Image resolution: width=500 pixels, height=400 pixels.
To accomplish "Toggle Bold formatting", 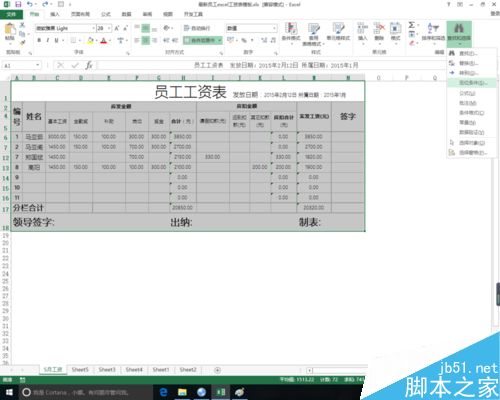I will click(39, 40).
